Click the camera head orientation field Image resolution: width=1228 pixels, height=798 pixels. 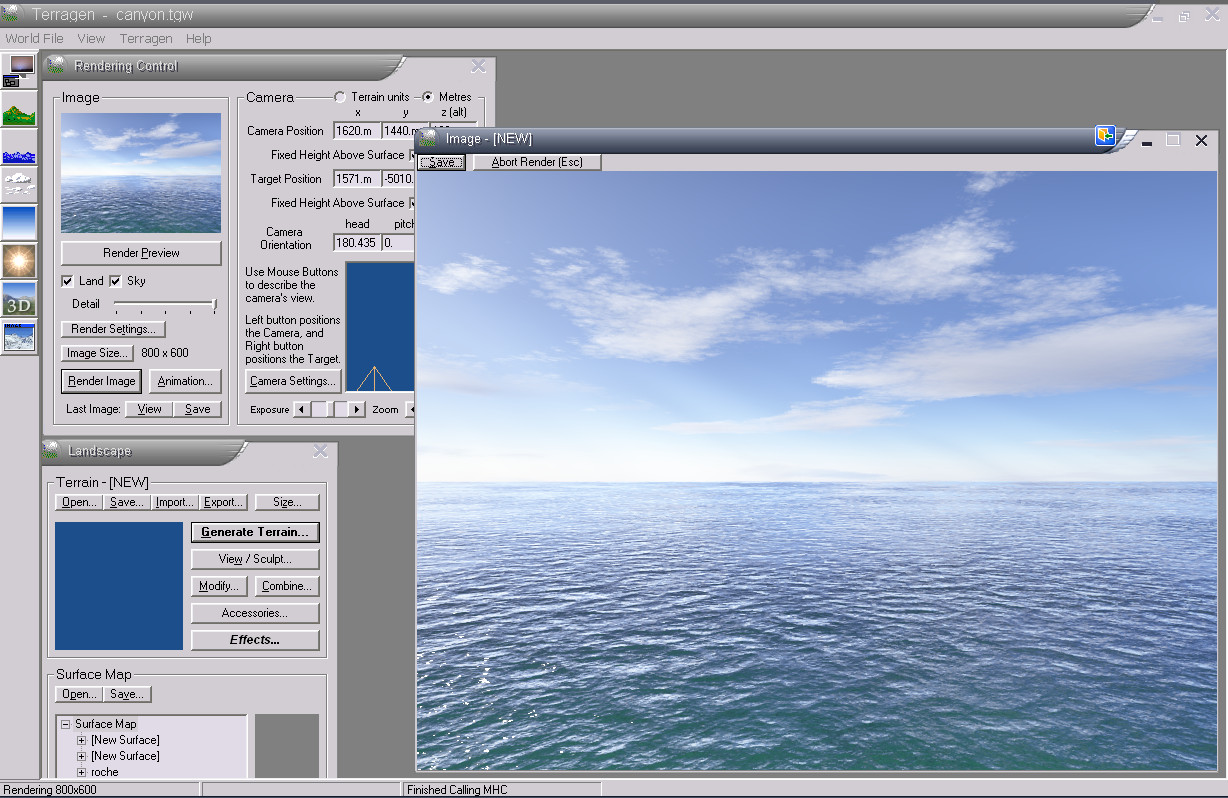pos(357,243)
